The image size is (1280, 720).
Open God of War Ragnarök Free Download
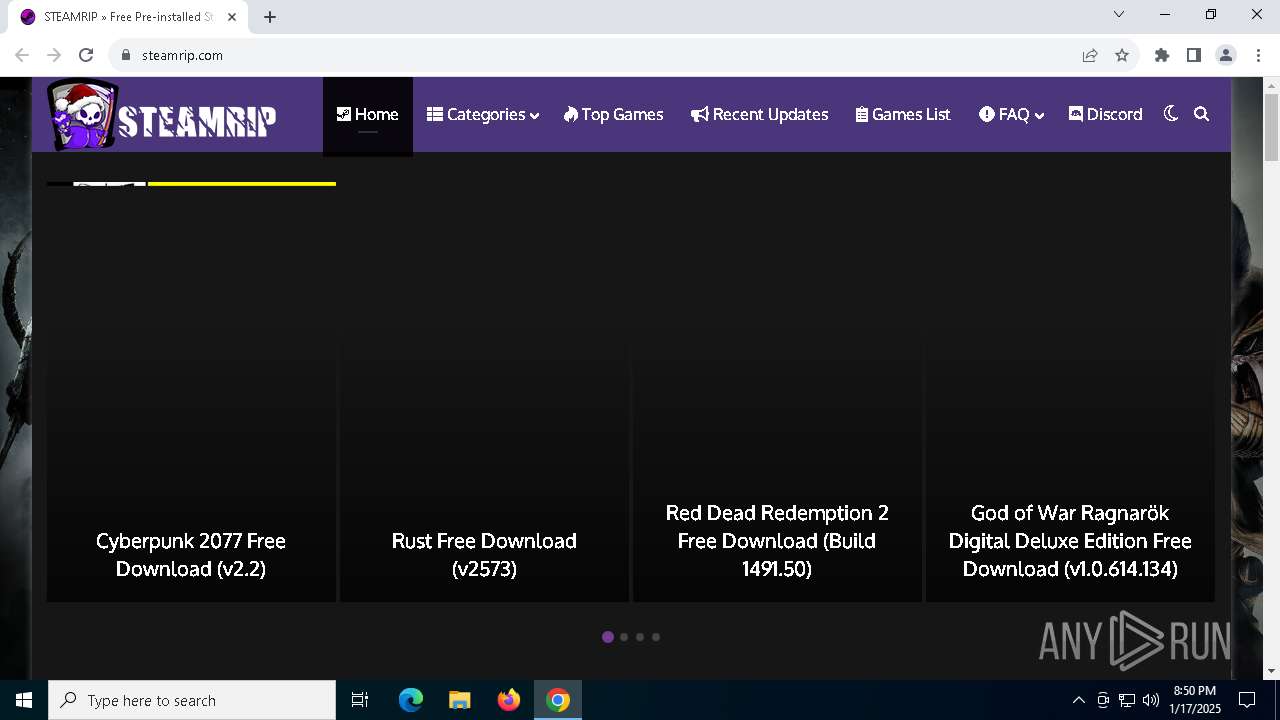tap(1070, 541)
